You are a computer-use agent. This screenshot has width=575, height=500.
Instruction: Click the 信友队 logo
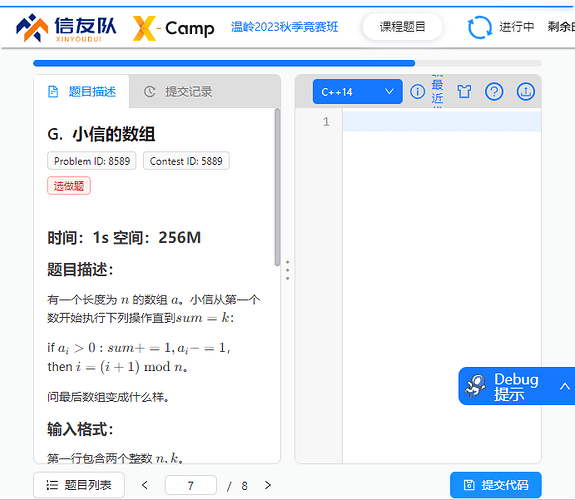pyautogui.click(x=66, y=28)
